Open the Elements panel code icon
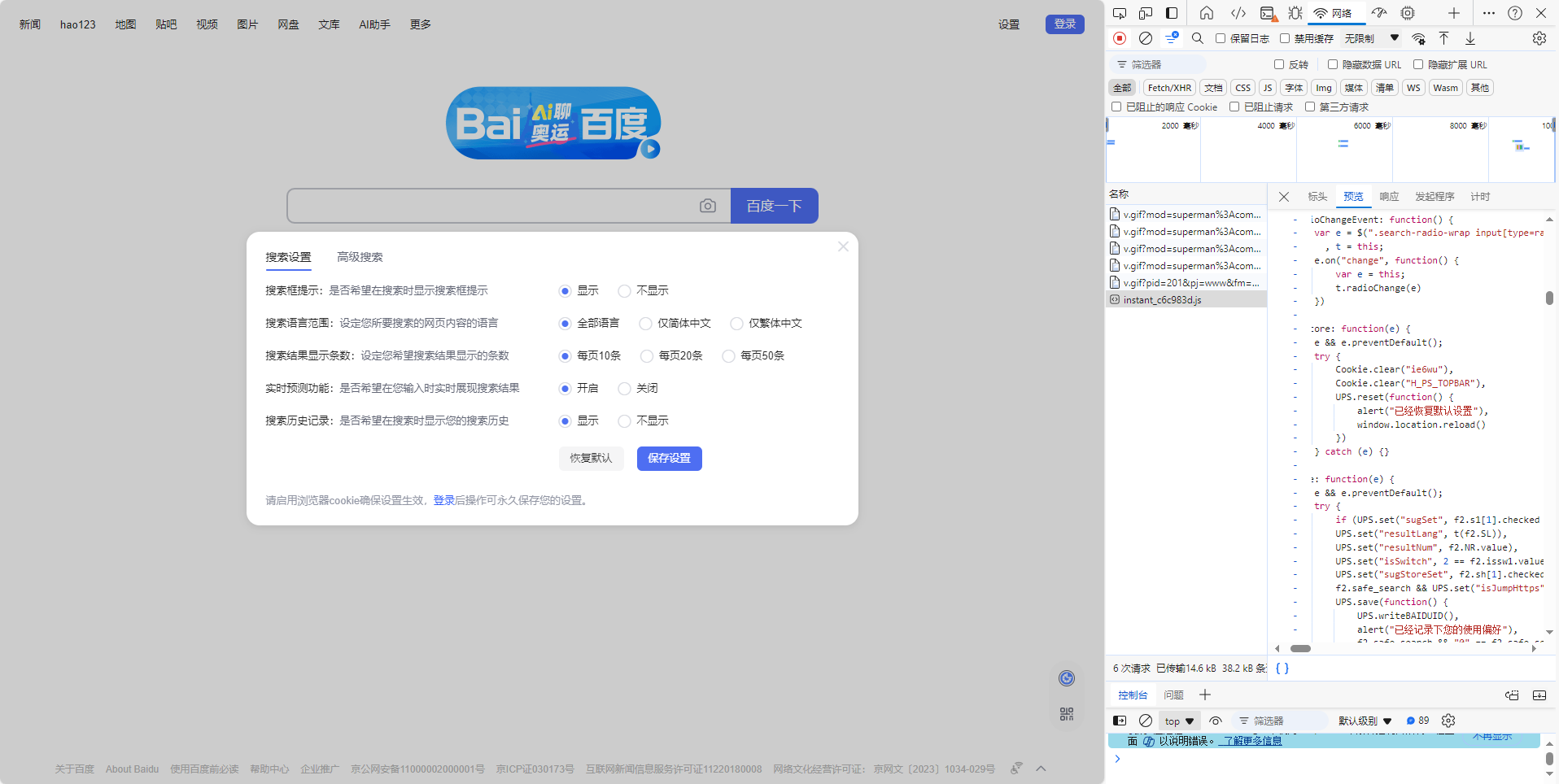 pyautogui.click(x=1238, y=13)
